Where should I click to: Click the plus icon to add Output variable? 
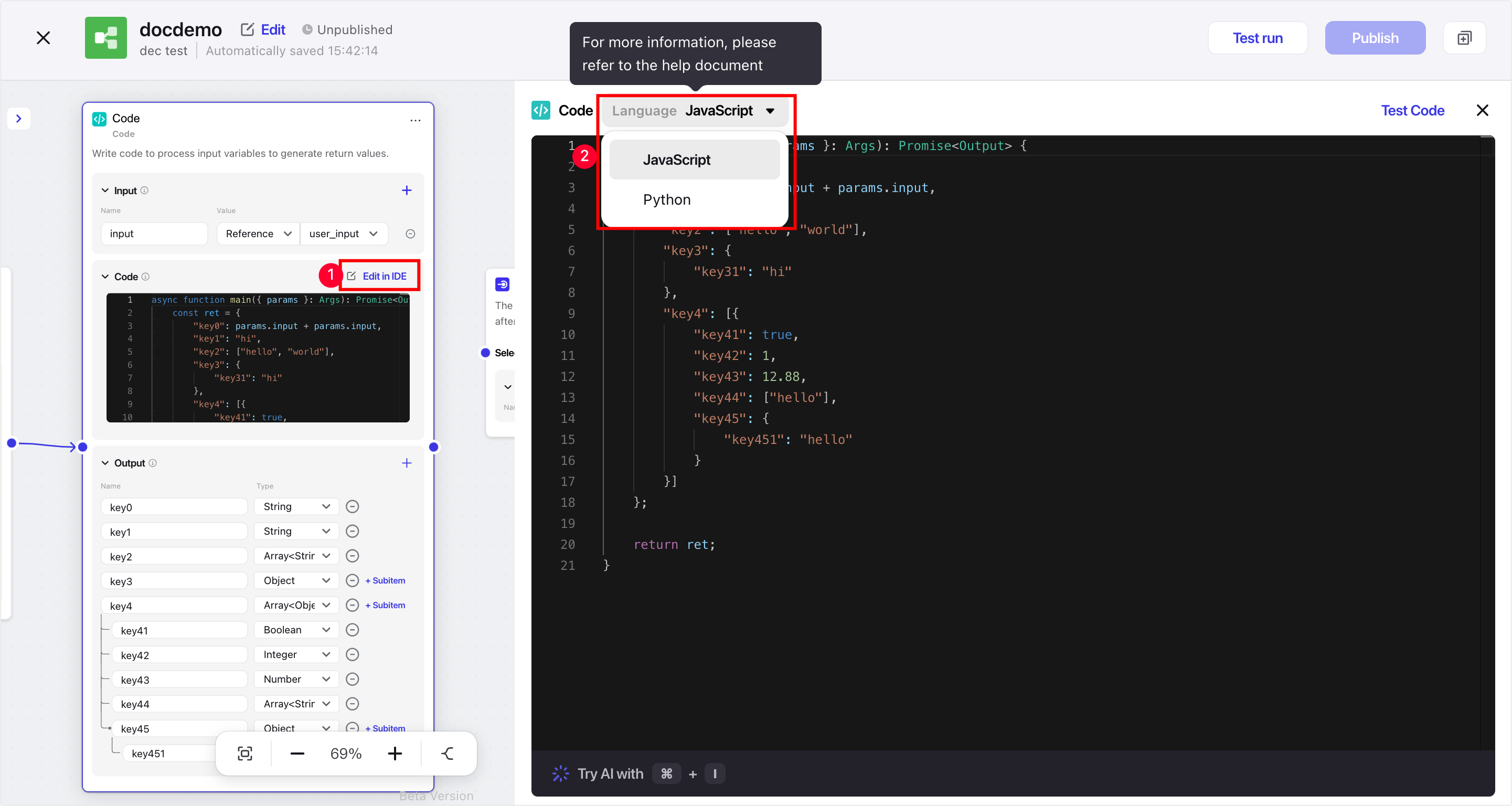(407, 463)
